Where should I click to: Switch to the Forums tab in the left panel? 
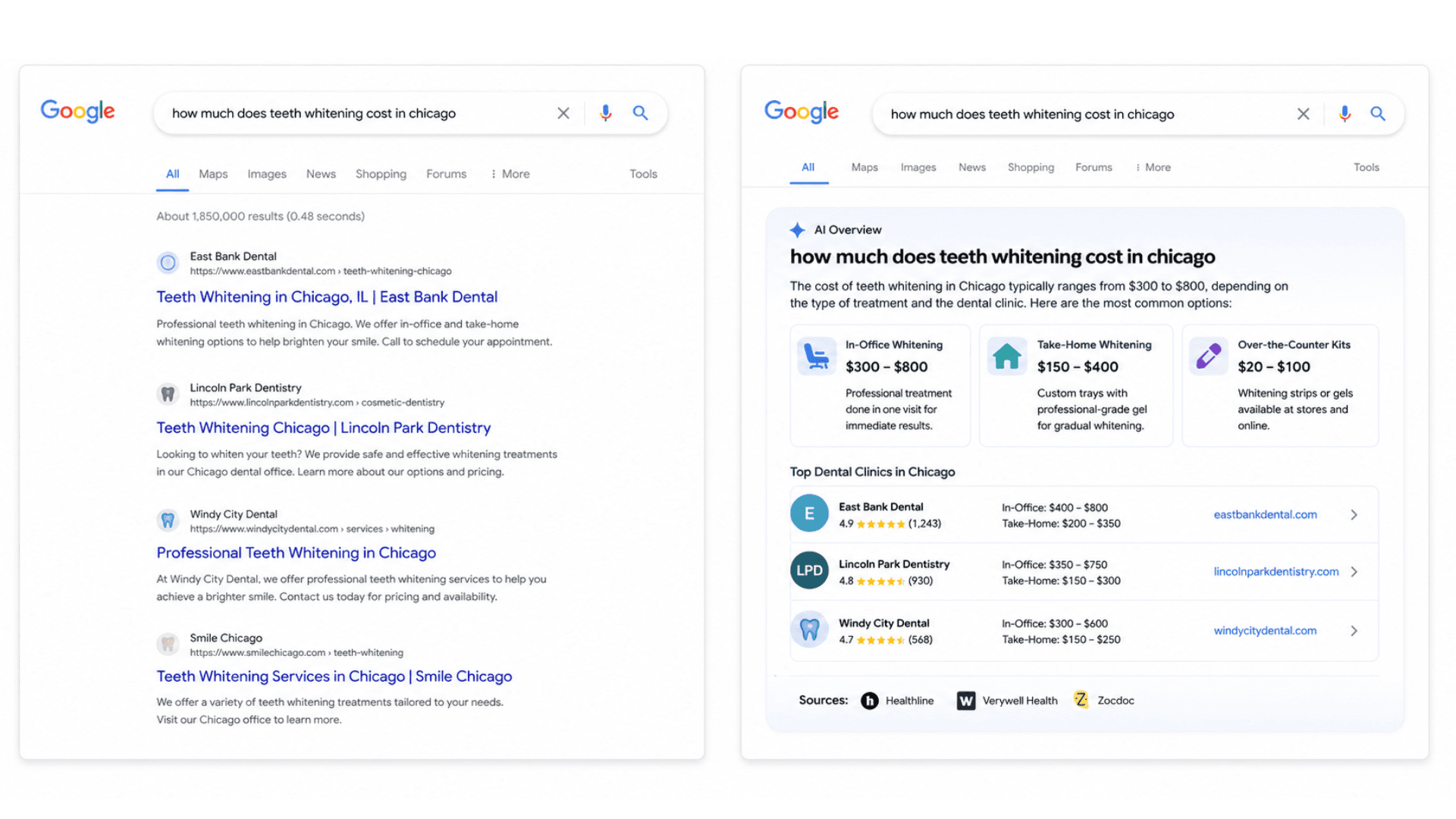446,174
